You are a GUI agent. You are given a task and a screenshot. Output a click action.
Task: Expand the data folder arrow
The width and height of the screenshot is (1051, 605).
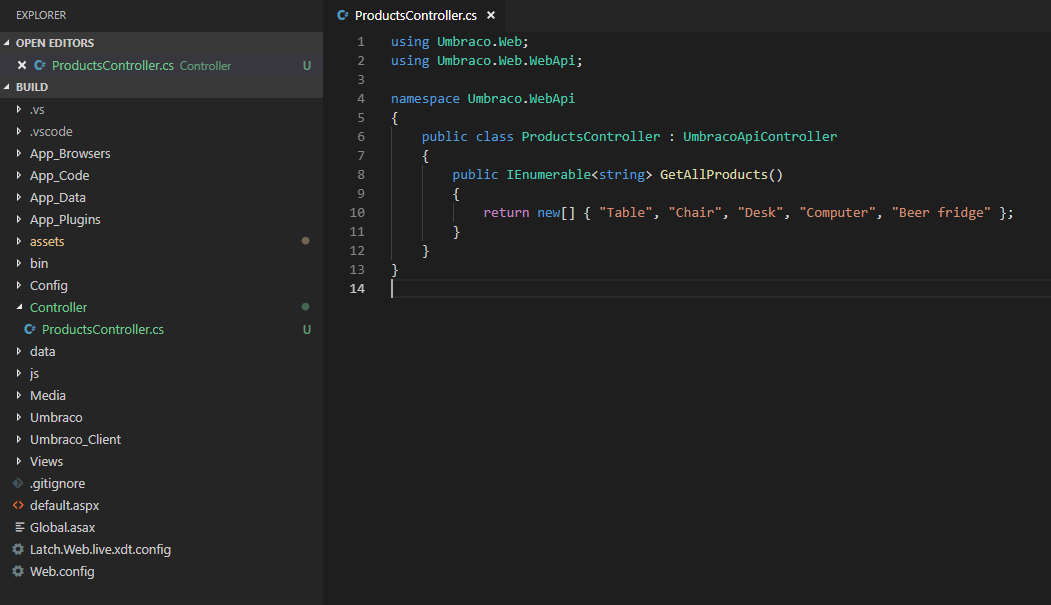19,350
